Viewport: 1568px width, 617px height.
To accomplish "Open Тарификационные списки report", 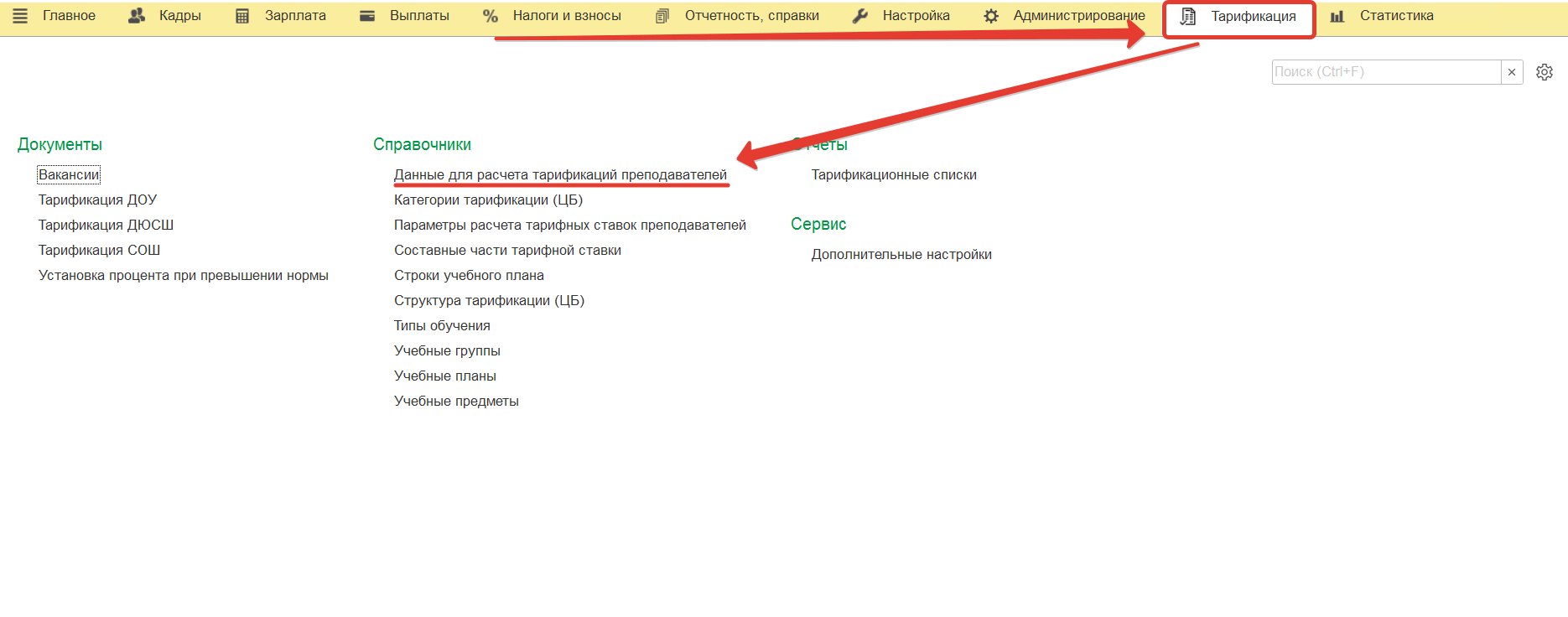I will tap(893, 174).
